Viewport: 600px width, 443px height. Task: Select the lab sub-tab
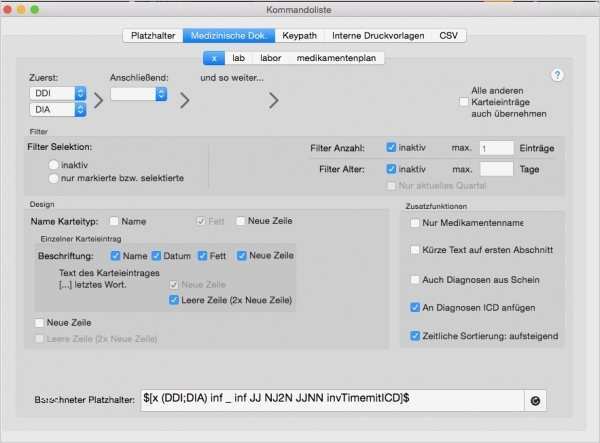238,58
